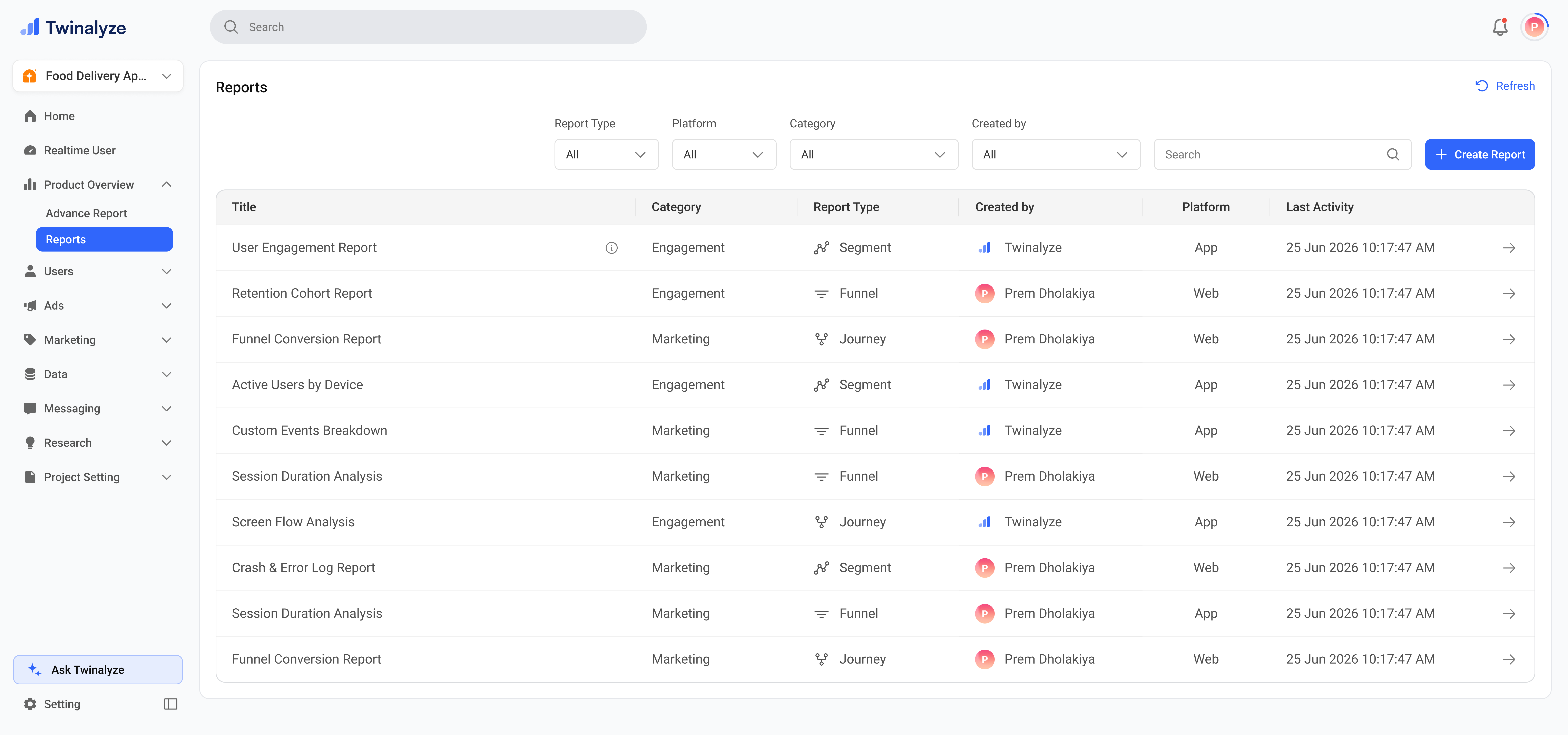Click the Report Type column header
Image resolution: width=1568 pixels, height=735 pixels.
point(846,207)
